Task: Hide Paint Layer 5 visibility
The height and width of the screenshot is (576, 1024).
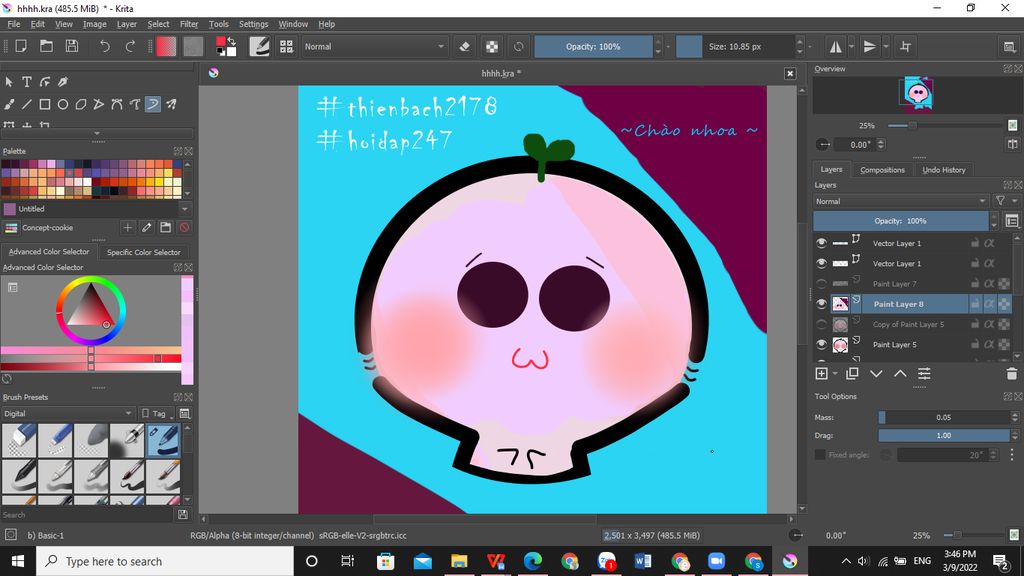Action: pyautogui.click(x=822, y=344)
